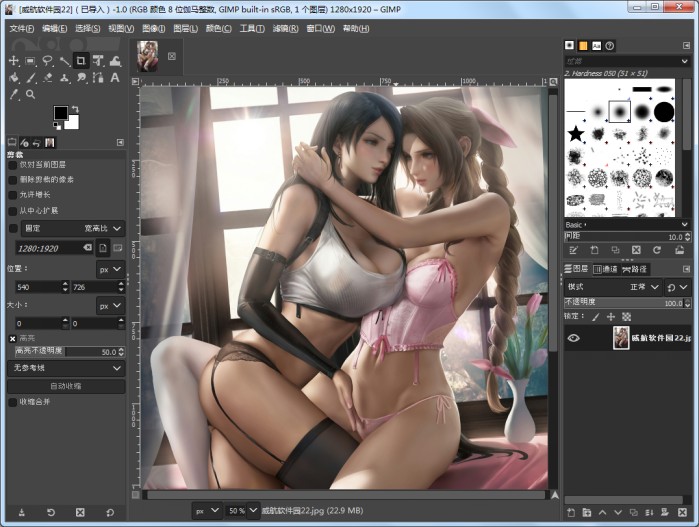The height and width of the screenshot is (527, 699).
Task: Open the 无参考线 guides dropdown
Action: [x=66, y=368]
